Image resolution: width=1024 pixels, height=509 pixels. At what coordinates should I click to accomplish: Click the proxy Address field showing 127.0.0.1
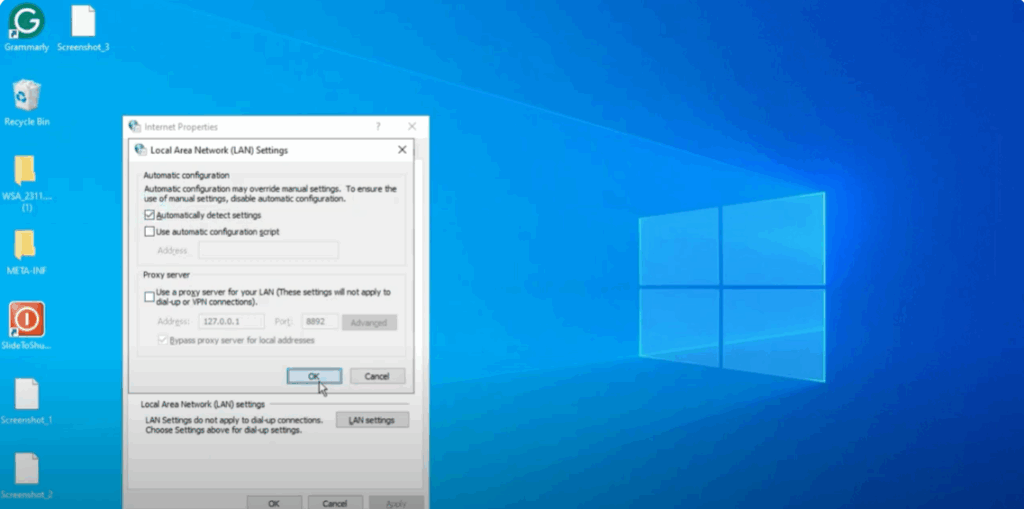231,321
